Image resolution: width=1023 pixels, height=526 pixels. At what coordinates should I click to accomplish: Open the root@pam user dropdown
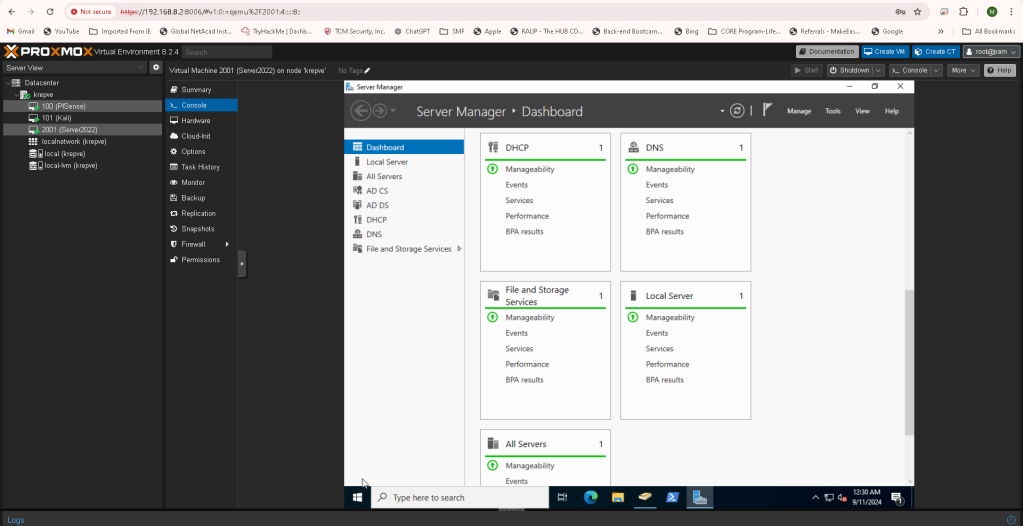[x=990, y=51]
